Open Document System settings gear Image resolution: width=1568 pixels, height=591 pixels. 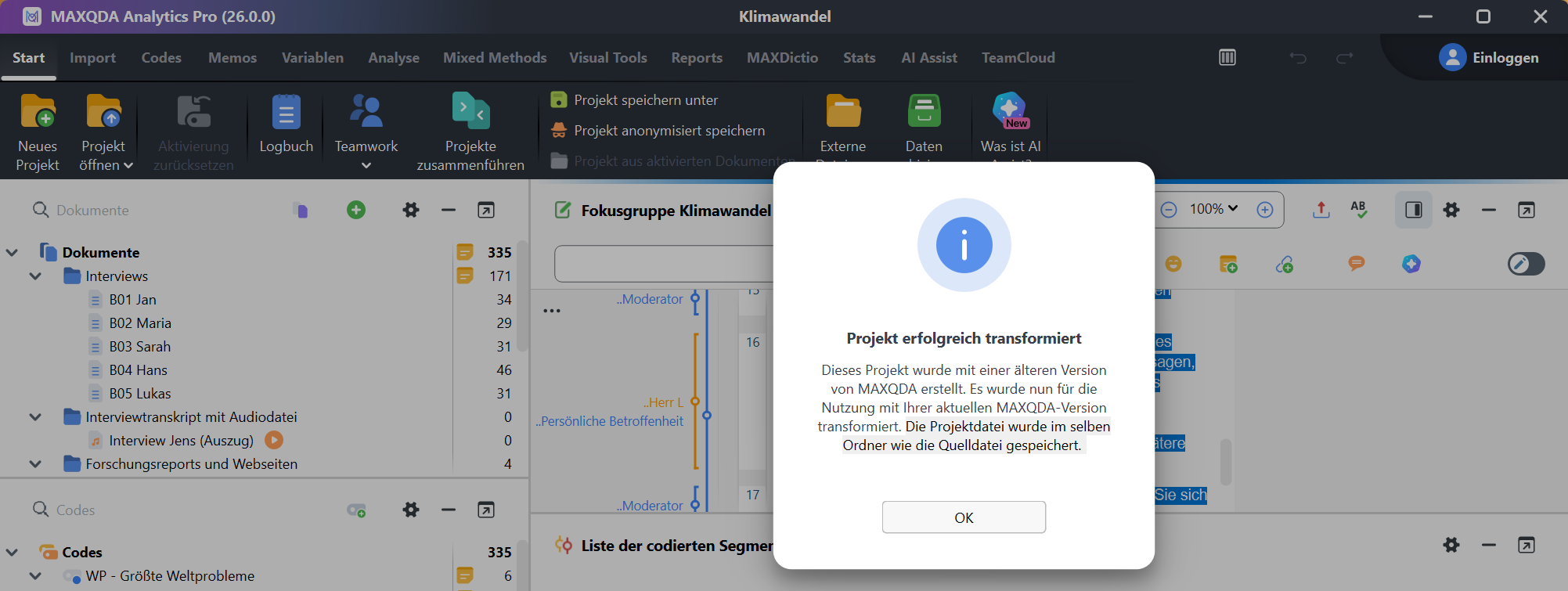410,210
